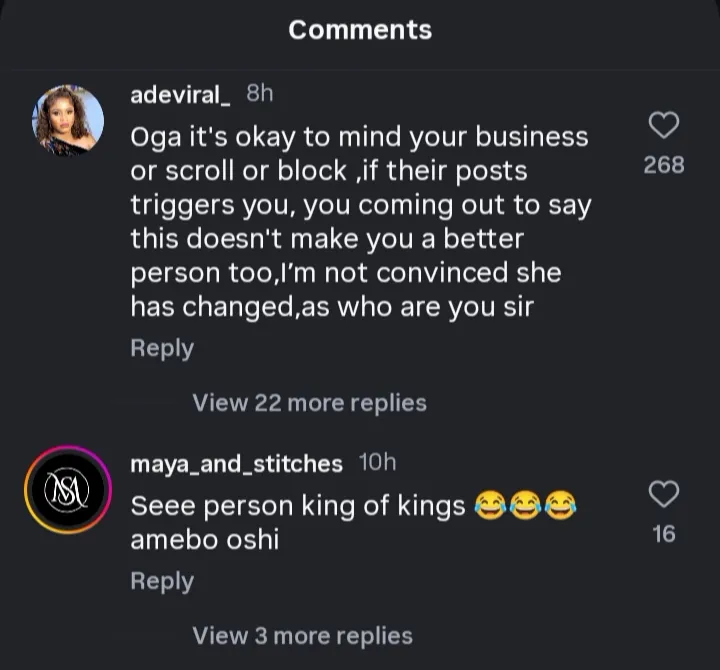The width and height of the screenshot is (720, 670).
Task: Tap the laughing emojis in maya's comment
Action: point(526,507)
